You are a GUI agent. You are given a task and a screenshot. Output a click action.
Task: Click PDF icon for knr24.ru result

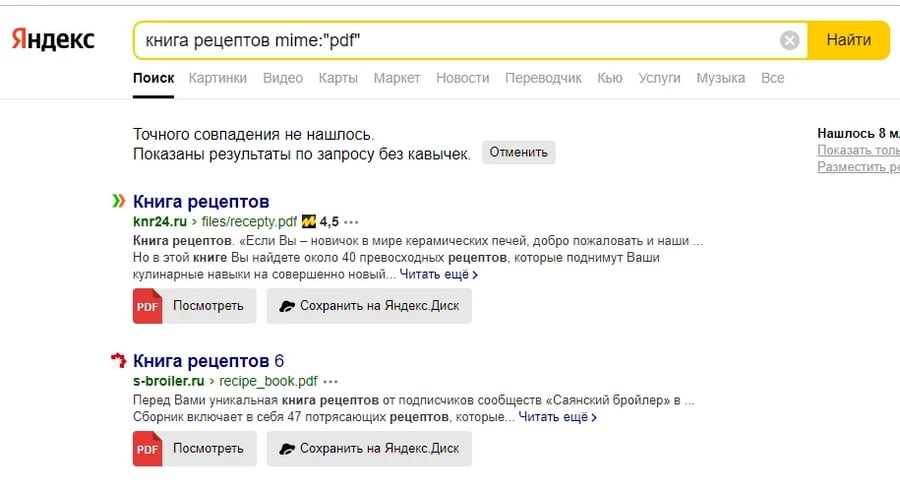148,306
